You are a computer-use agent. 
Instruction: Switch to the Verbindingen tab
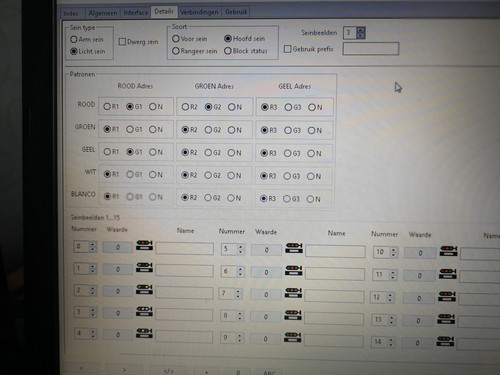(199, 12)
